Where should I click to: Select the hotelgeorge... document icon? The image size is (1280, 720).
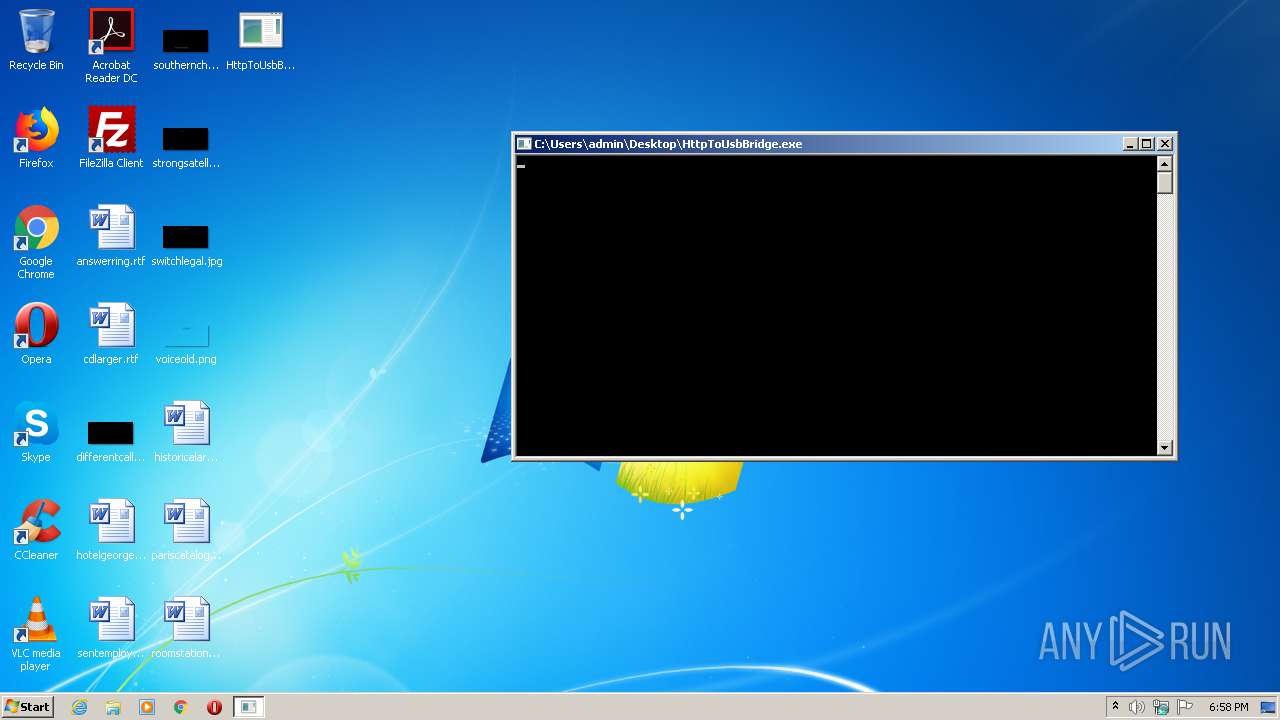111,531
